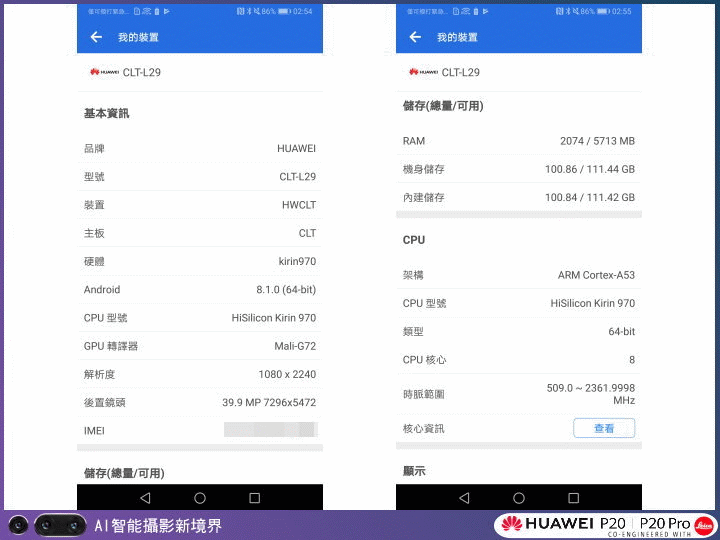Click the 我的裝置 title on right phone
Viewport: 720px width, 540px height.
[457, 37]
